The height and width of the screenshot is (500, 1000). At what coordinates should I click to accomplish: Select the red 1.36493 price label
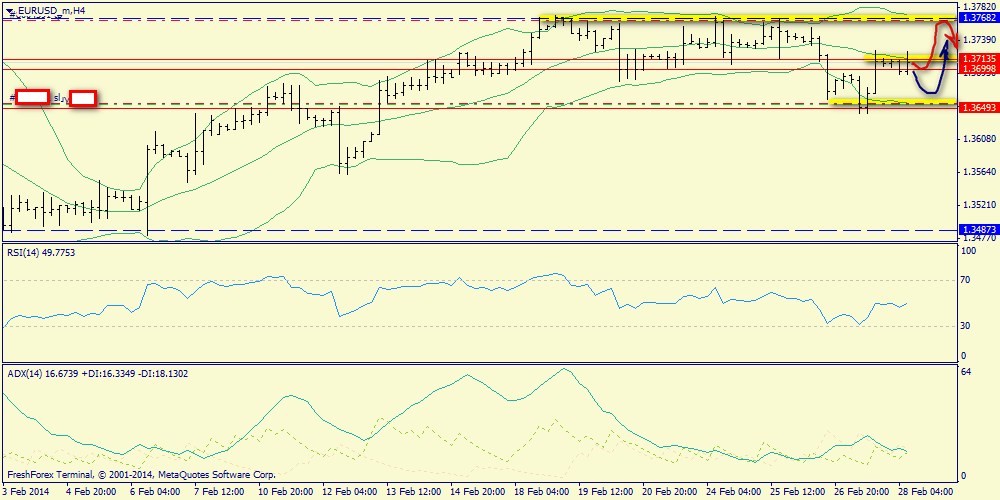tap(977, 107)
